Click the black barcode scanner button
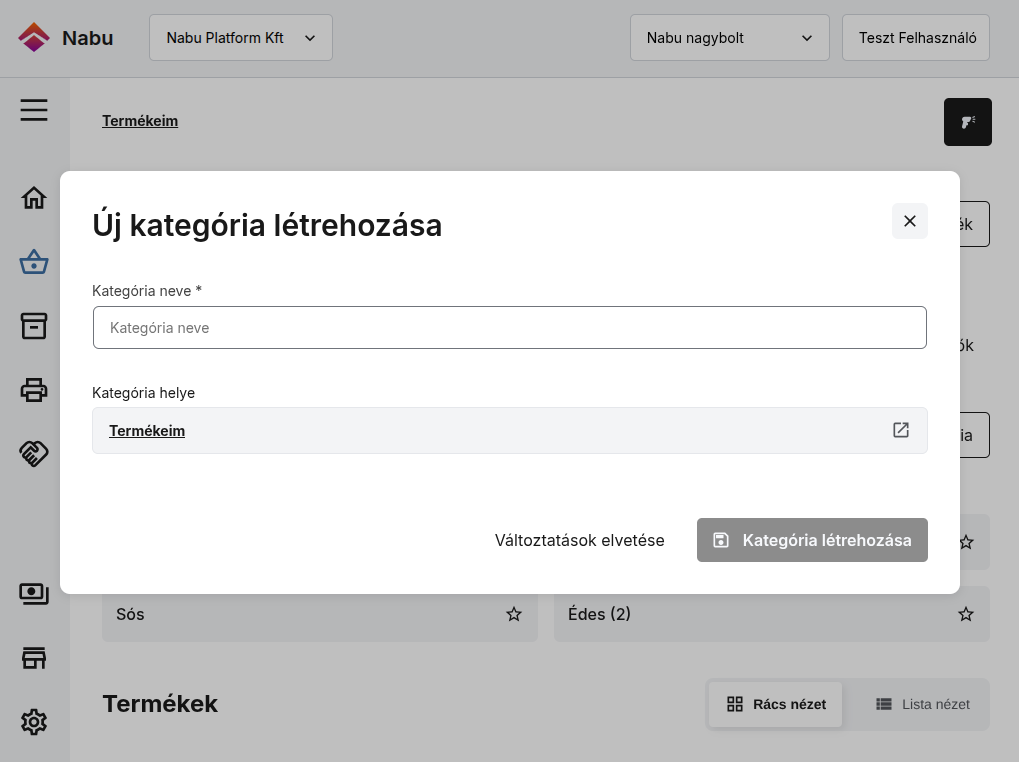 point(968,122)
